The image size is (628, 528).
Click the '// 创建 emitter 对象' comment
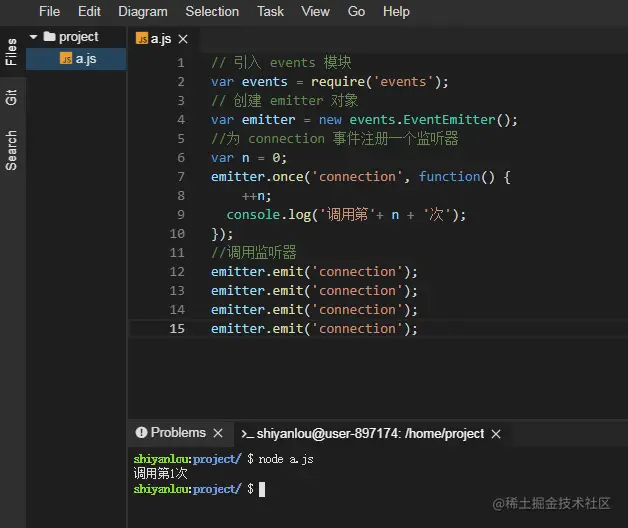(x=284, y=101)
